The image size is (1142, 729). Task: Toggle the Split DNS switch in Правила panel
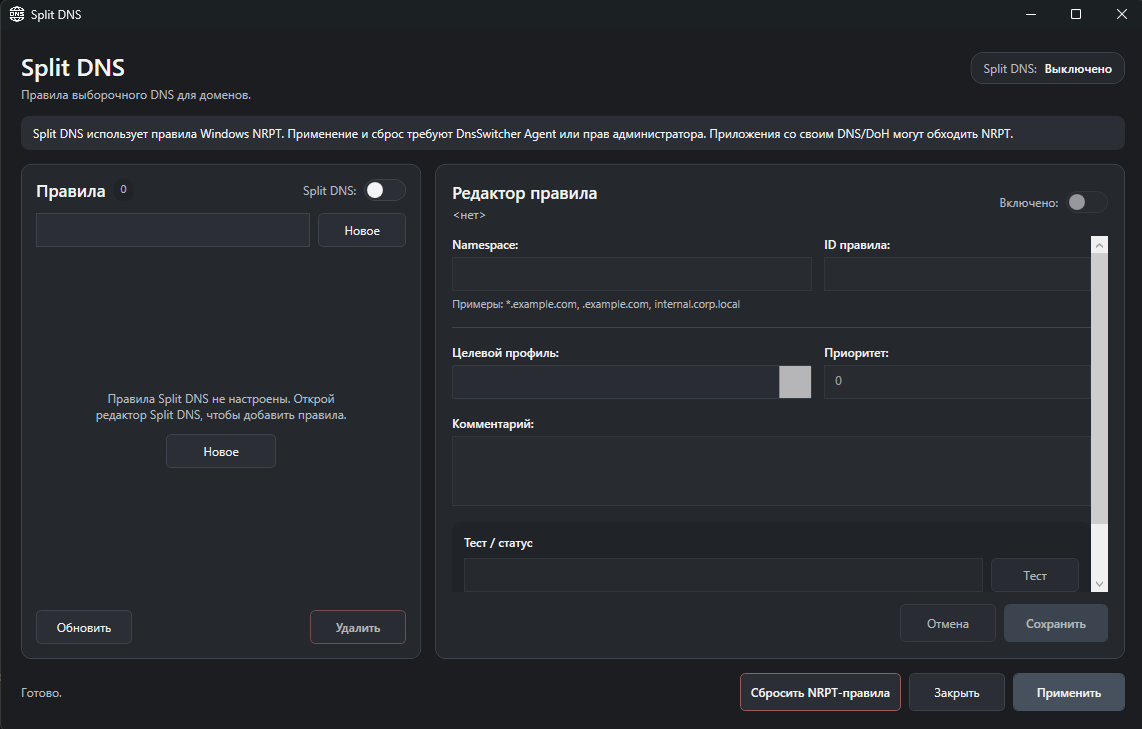tap(385, 190)
